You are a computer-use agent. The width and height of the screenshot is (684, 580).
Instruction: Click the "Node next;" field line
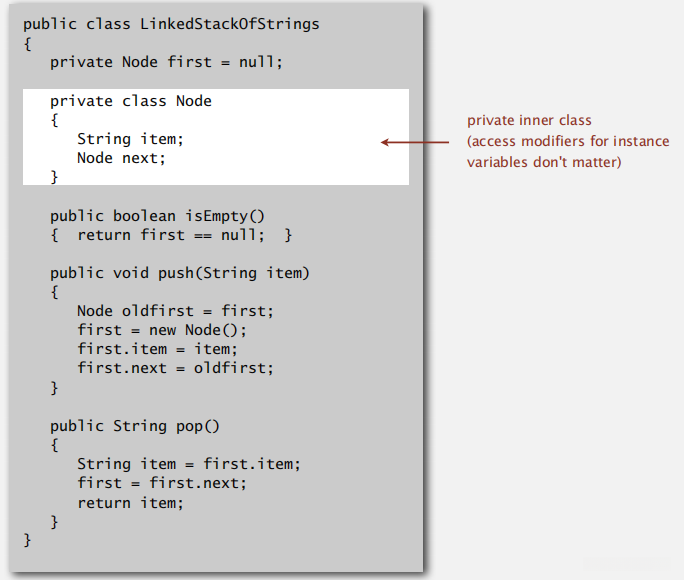[x=121, y=158]
